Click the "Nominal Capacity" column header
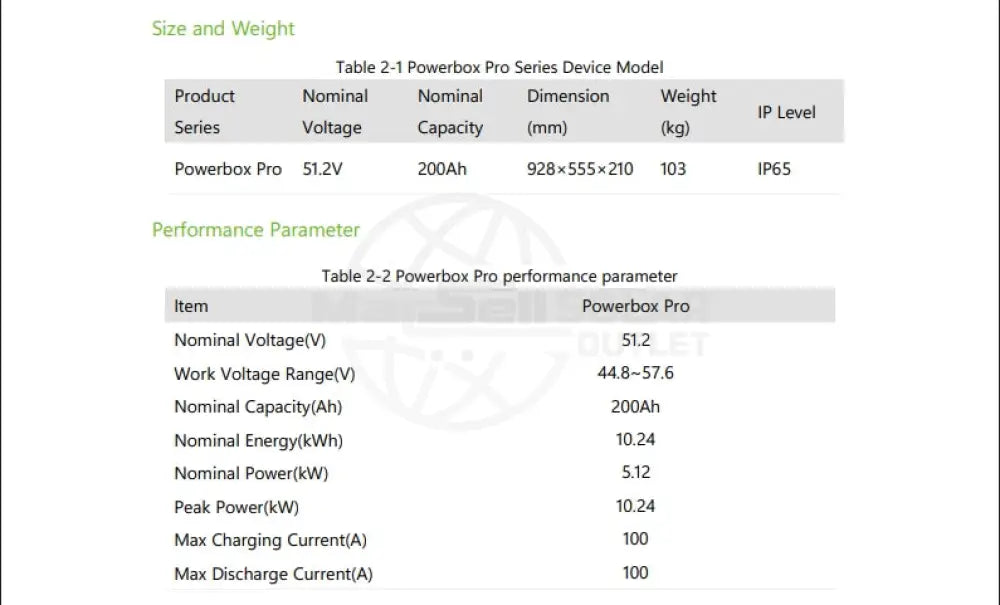 (450, 112)
